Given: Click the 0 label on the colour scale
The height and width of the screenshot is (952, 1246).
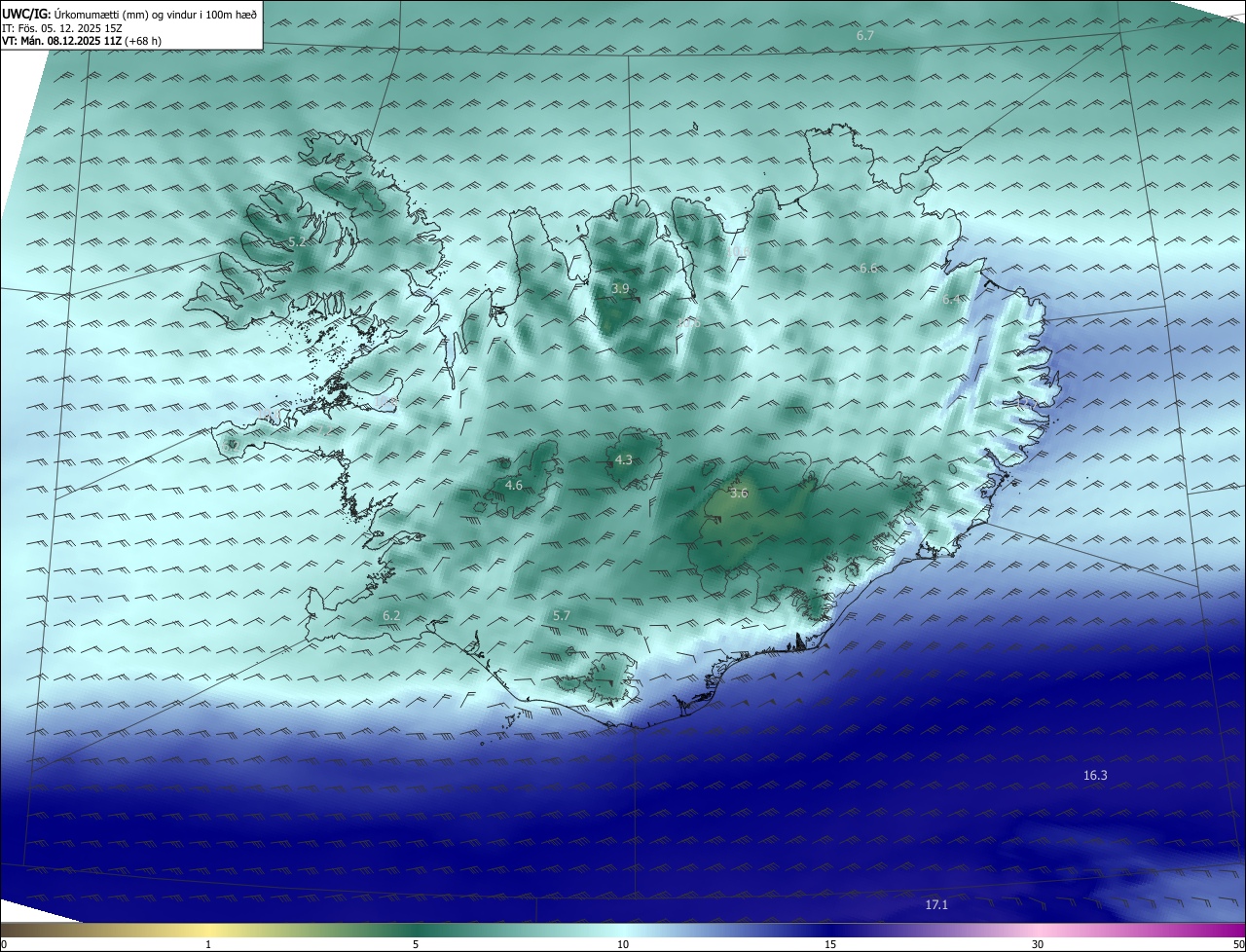Looking at the screenshot, I should tap(4, 944).
